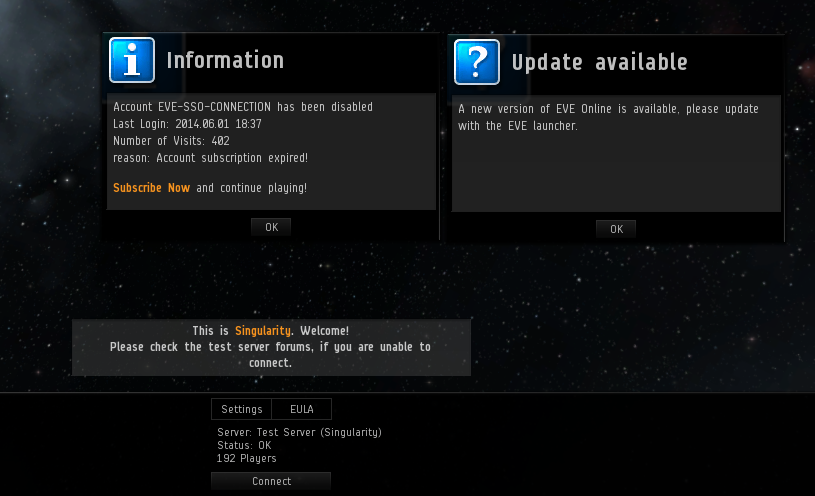Click the Connect button
815x496 pixels.
click(271, 481)
